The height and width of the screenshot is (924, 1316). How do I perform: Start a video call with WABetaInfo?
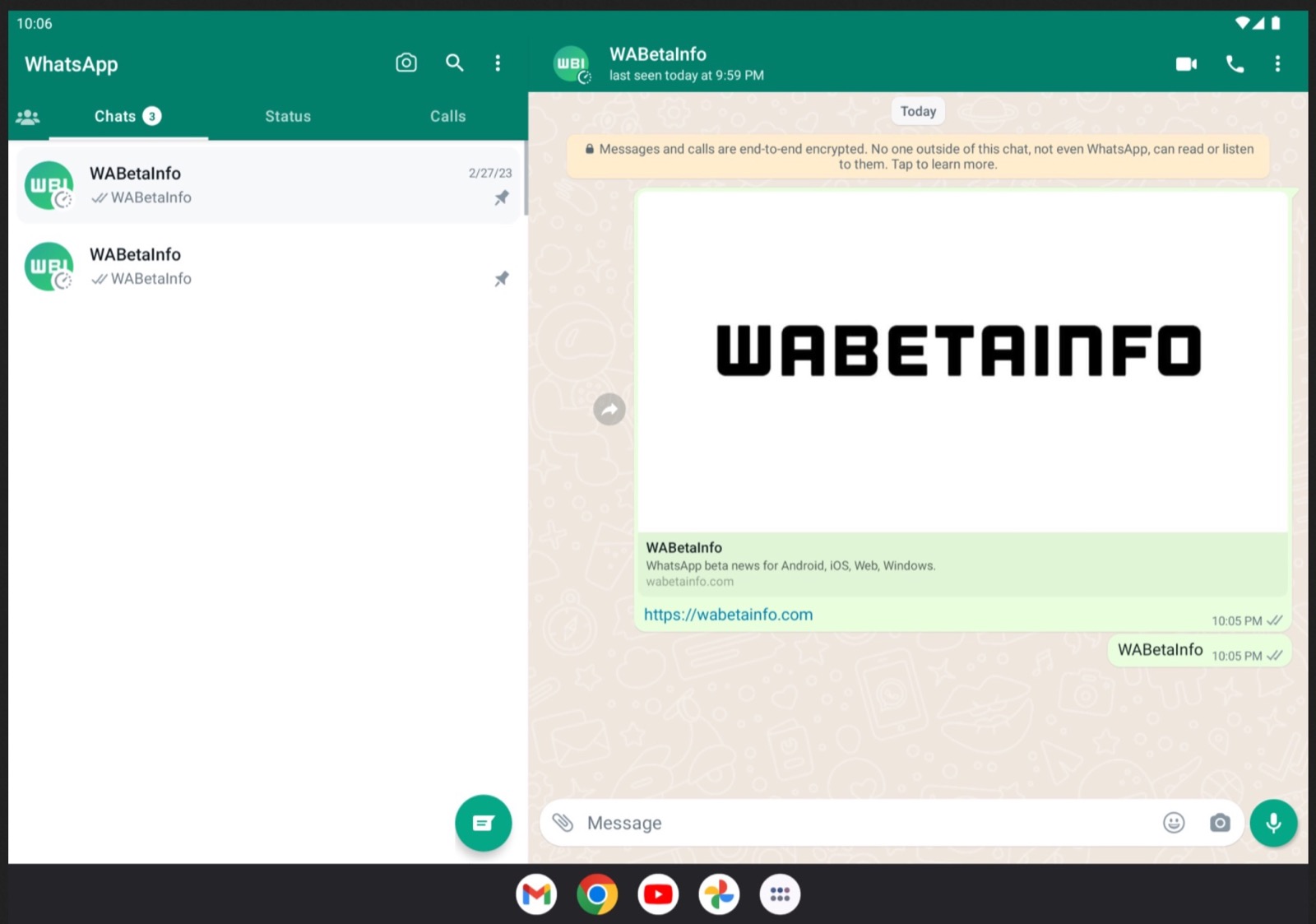(1186, 63)
